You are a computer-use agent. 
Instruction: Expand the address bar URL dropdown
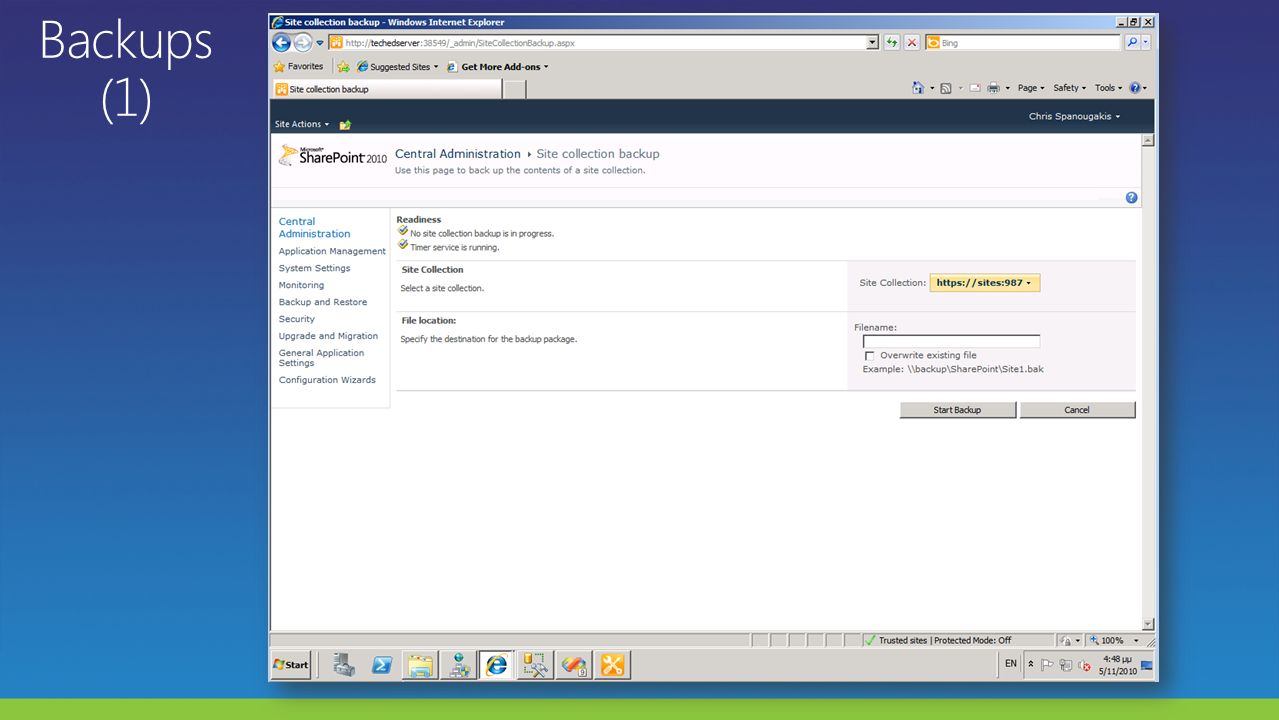click(x=873, y=43)
